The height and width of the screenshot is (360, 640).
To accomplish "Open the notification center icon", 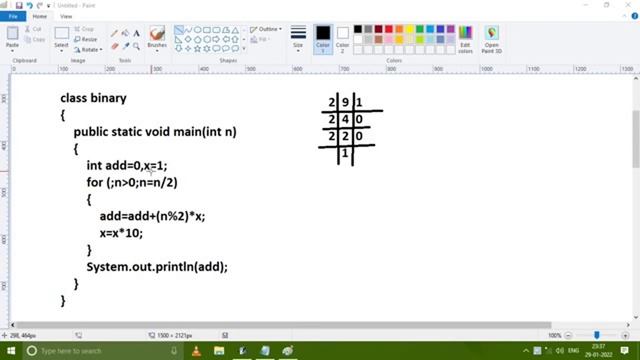I will click(x=624, y=351).
